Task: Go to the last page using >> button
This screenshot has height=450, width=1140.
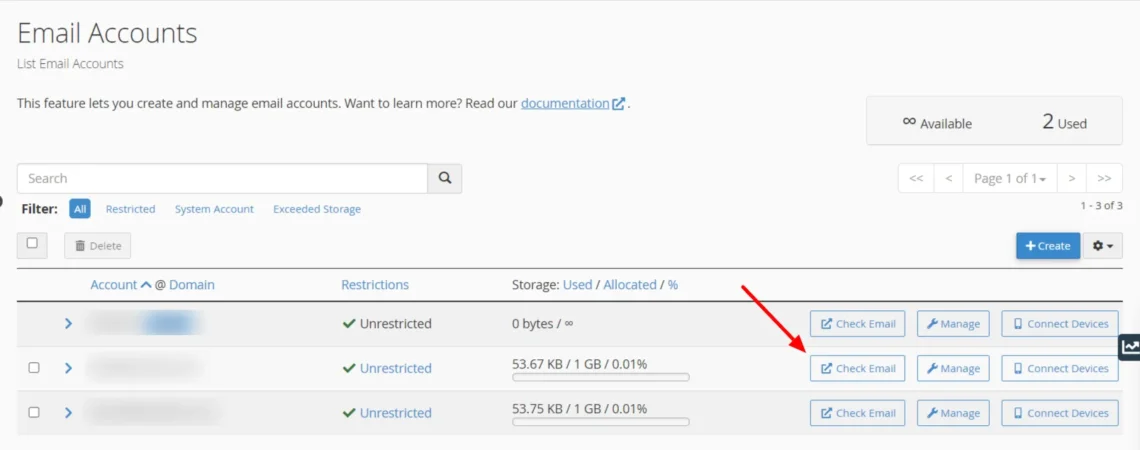Action: coord(1104,179)
